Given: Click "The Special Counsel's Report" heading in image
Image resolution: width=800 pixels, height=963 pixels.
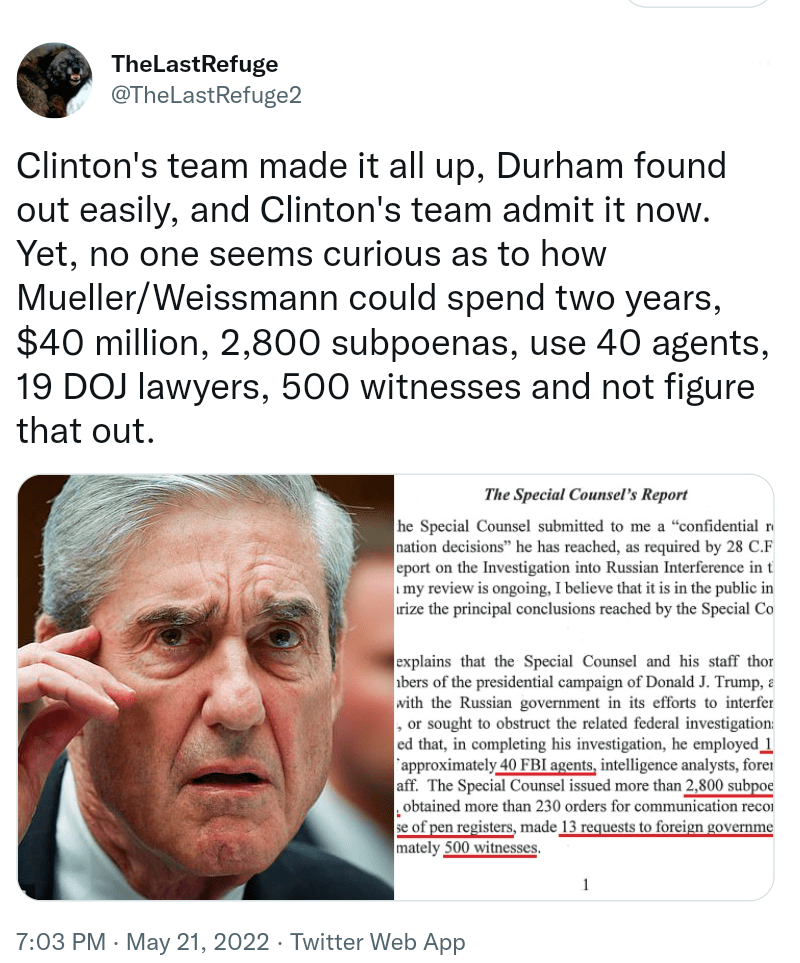Looking at the screenshot, I should pos(586,494).
